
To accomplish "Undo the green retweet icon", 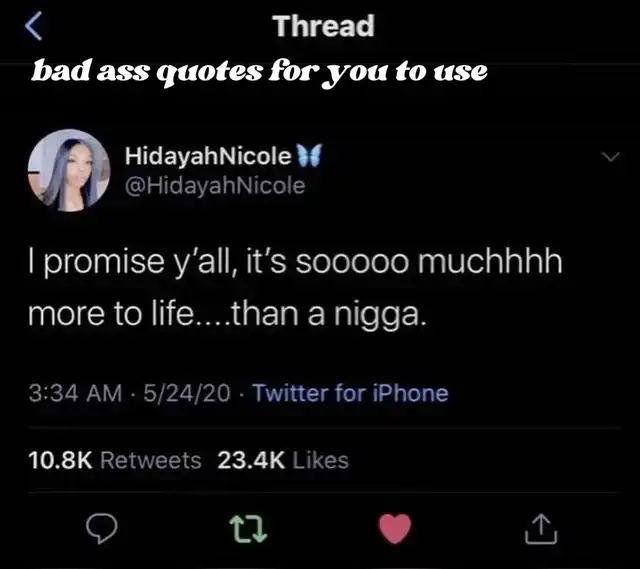I will [248, 529].
